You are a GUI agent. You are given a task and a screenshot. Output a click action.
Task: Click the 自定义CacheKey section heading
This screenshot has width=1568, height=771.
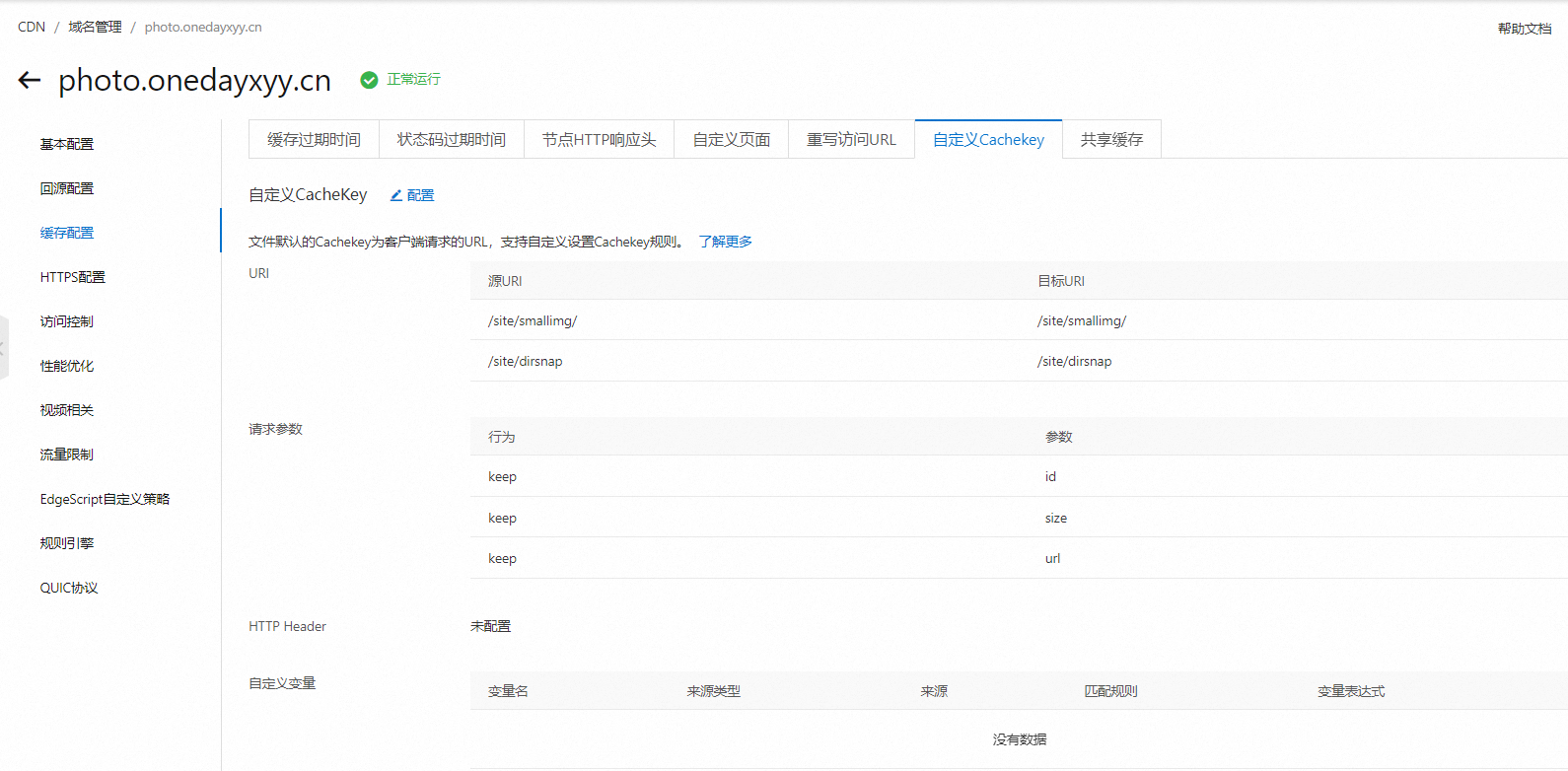[308, 195]
